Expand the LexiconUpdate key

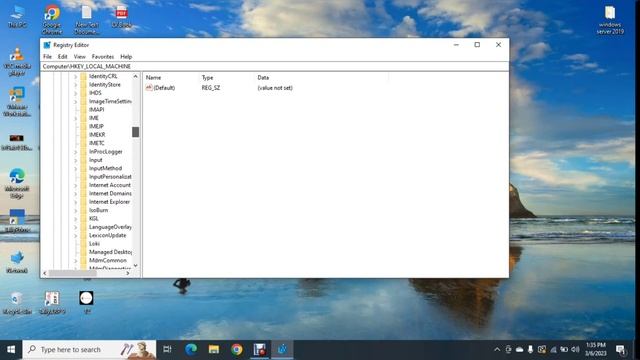(76, 236)
